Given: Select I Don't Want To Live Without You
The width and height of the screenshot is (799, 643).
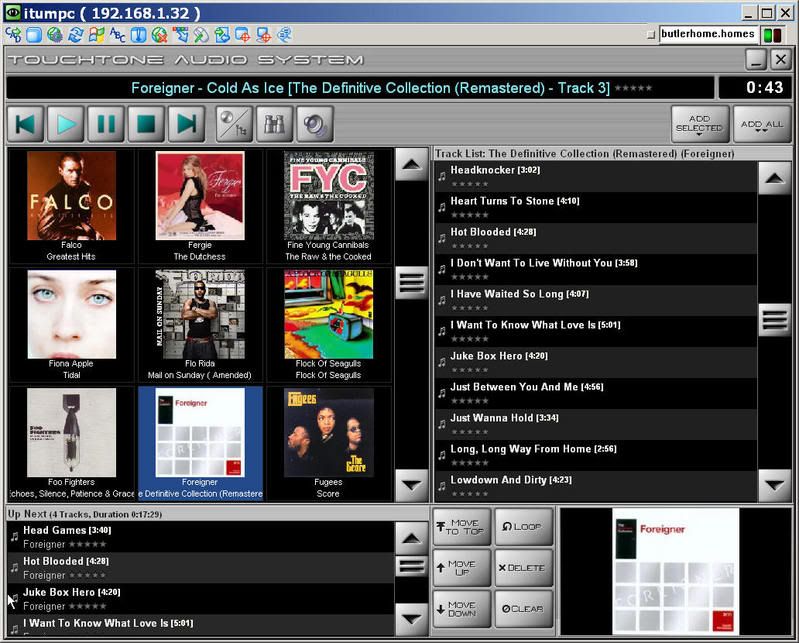Looking at the screenshot, I should click(x=595, y=270).
